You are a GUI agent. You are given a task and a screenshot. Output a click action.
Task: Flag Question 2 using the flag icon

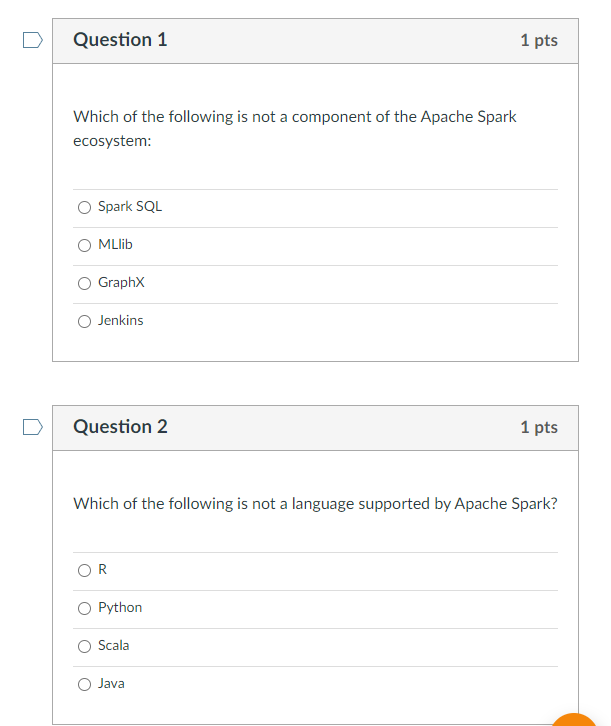[33, 427]
